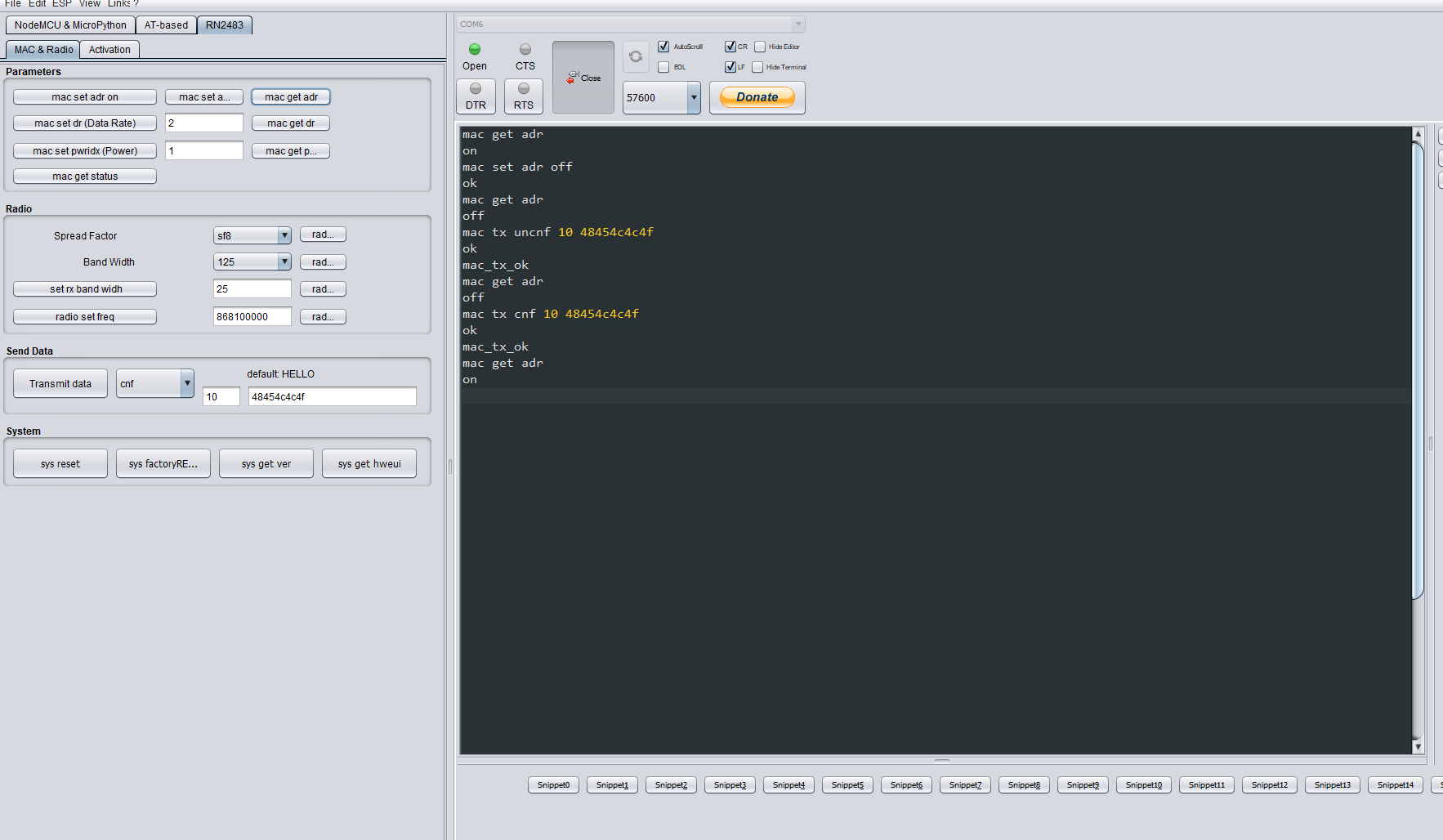Select the RN2483 tab
This screenshot has height=840, width=1443.
tap(225, 25)
